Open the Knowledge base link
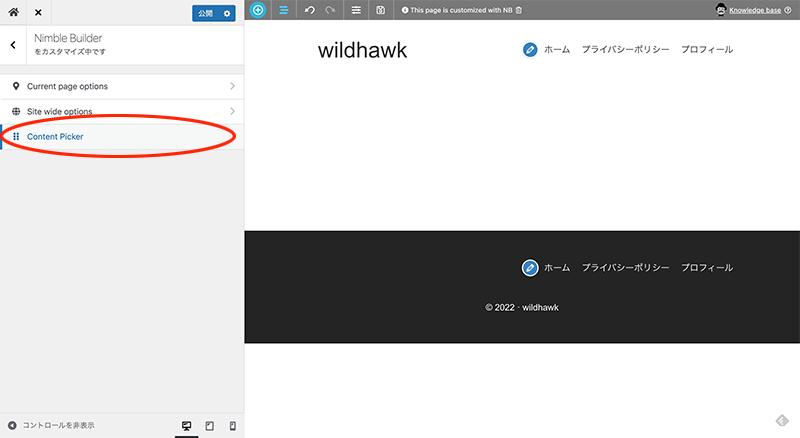The height and width of the screenshot is (438, 800). 756,10
